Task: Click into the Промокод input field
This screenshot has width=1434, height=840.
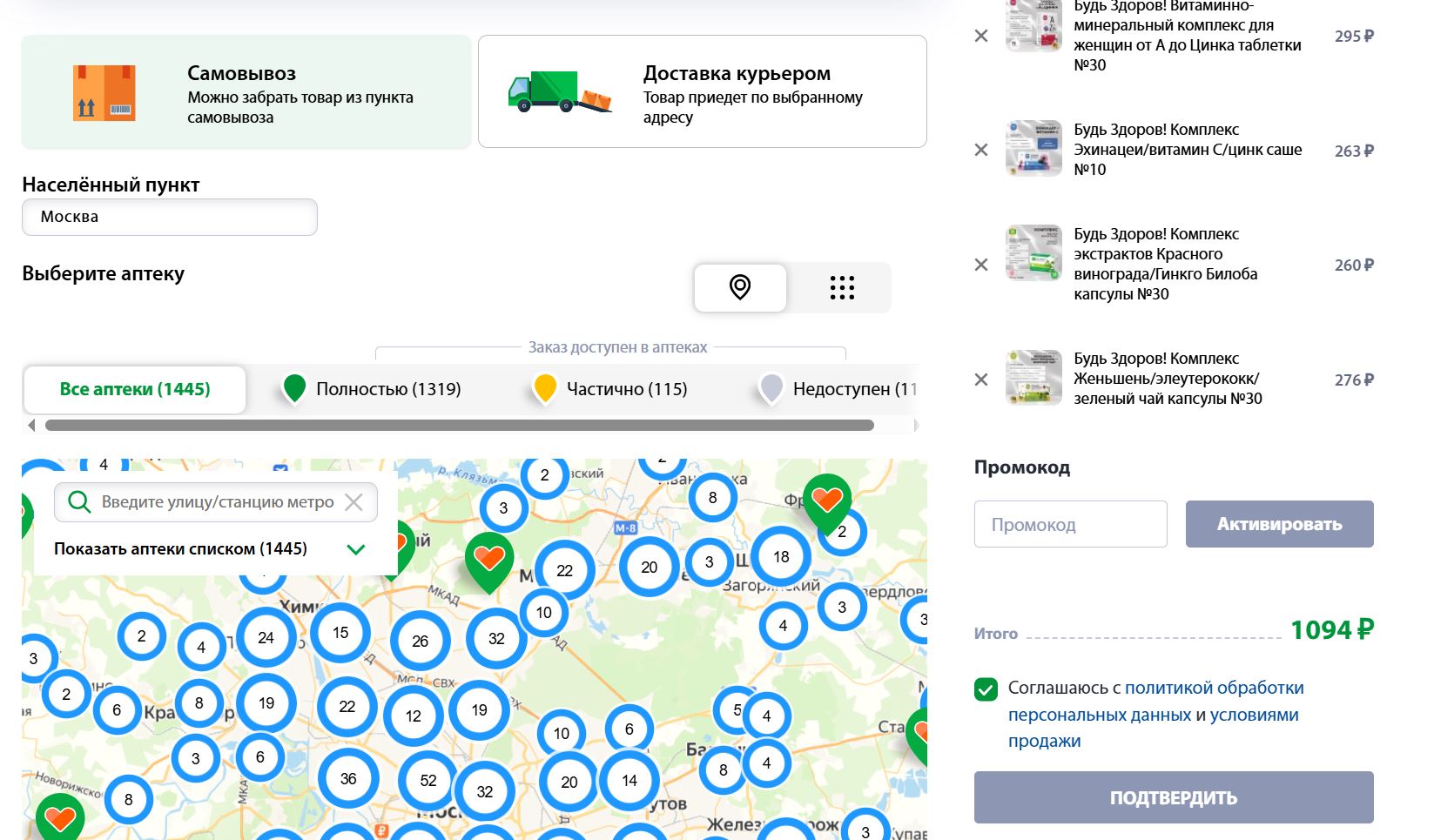Action: coord(1070,524)
